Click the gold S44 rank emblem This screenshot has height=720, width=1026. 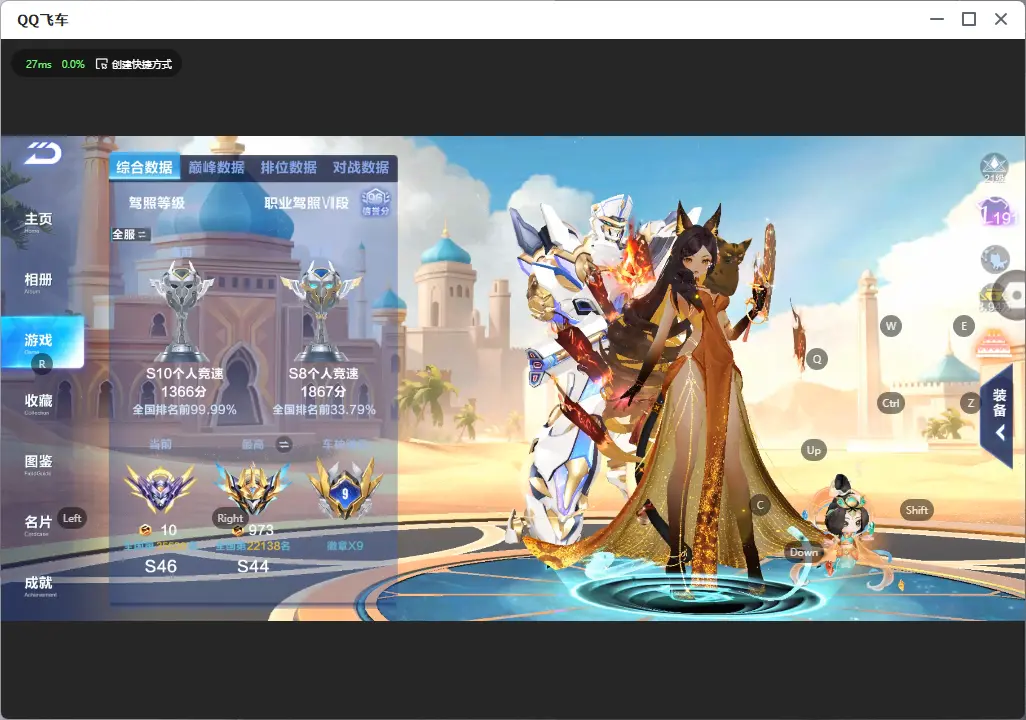(x=253, y=488)
